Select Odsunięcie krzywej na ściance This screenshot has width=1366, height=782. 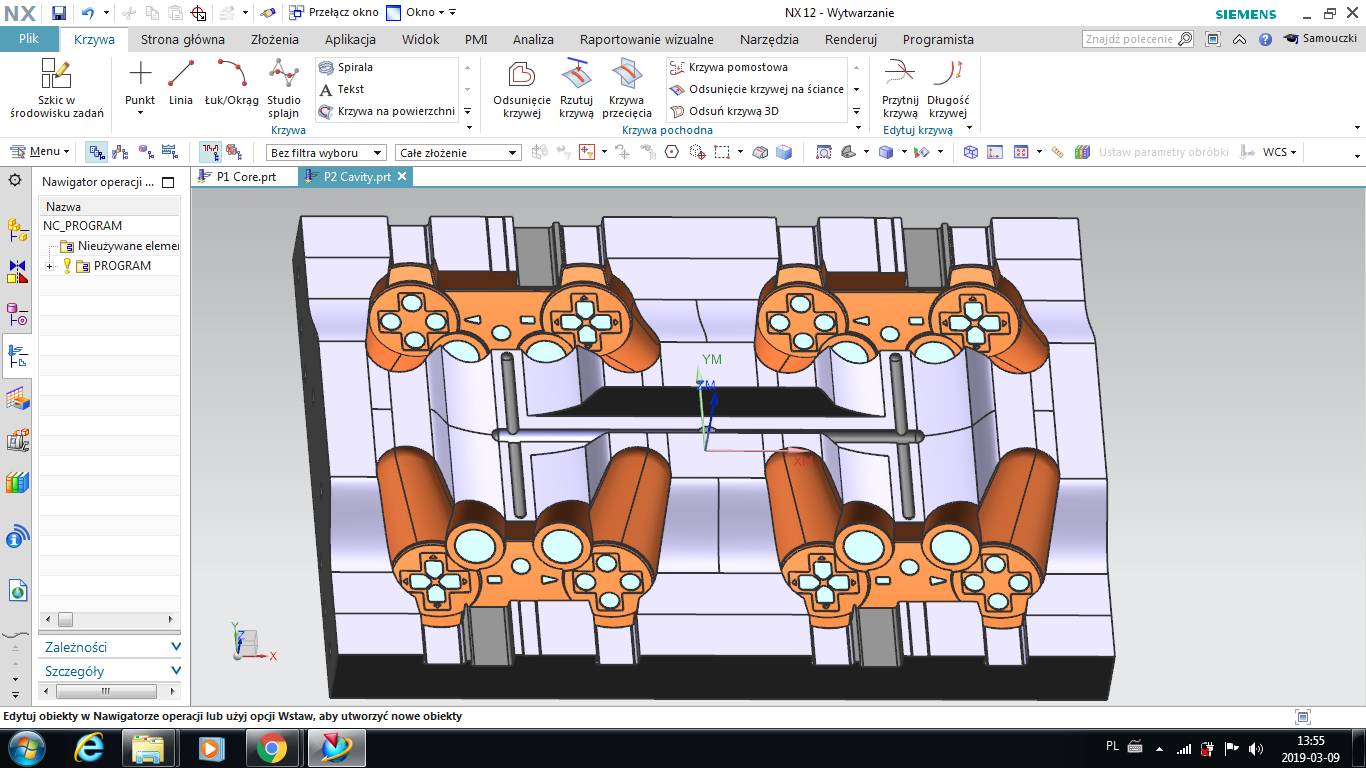[757, 89]
